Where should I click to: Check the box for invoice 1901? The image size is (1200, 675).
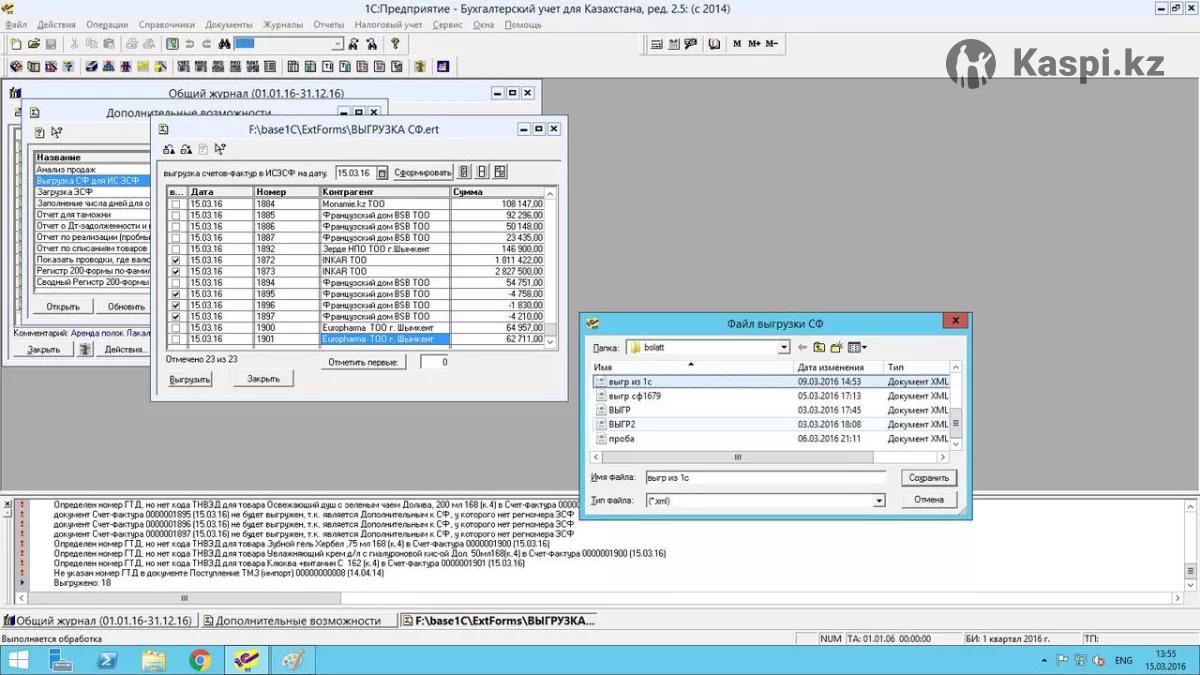(x=176, y=339)
